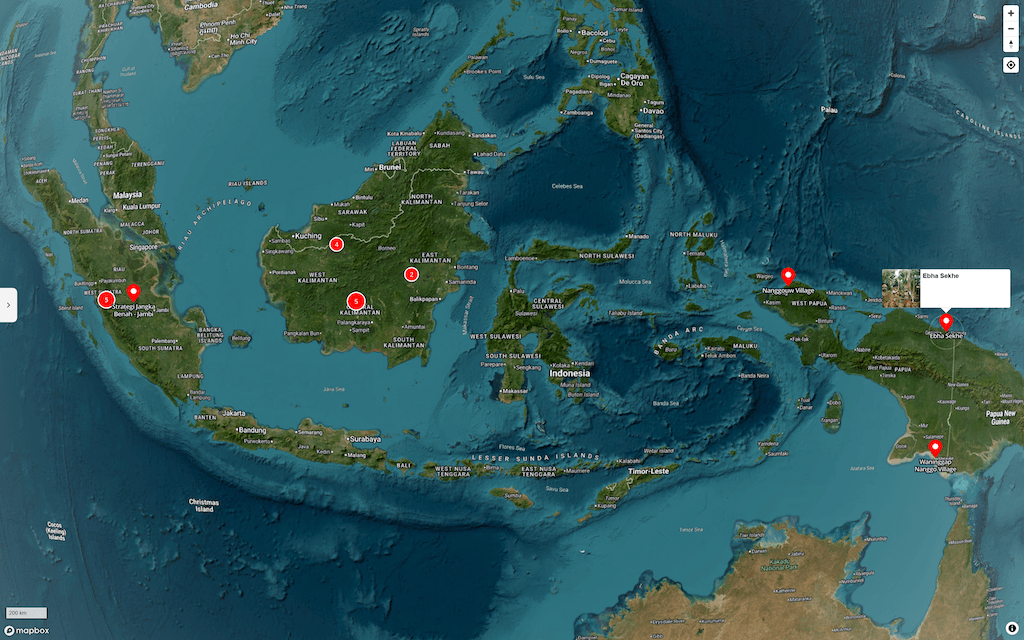Click the red Ebha Sekhe map pin
Viewport: 1024px width, 640px height.
946,320
